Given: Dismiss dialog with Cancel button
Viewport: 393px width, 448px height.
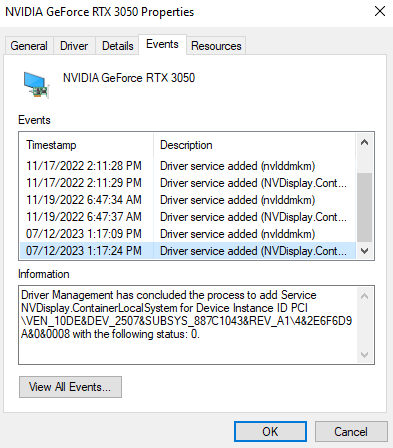Looking at the screenshot, I should tap(351, 432).
